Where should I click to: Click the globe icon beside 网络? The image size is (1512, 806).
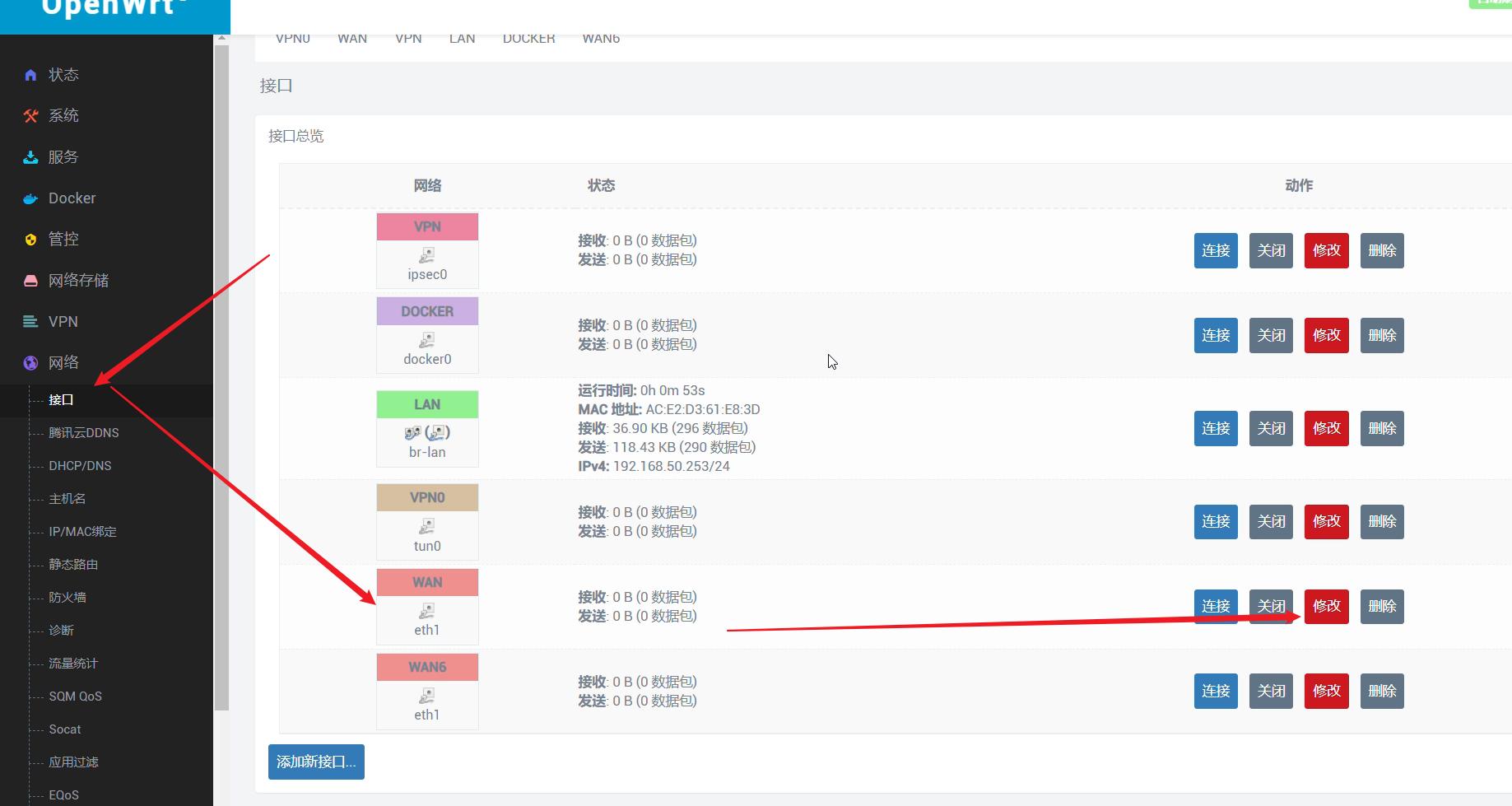30,363
